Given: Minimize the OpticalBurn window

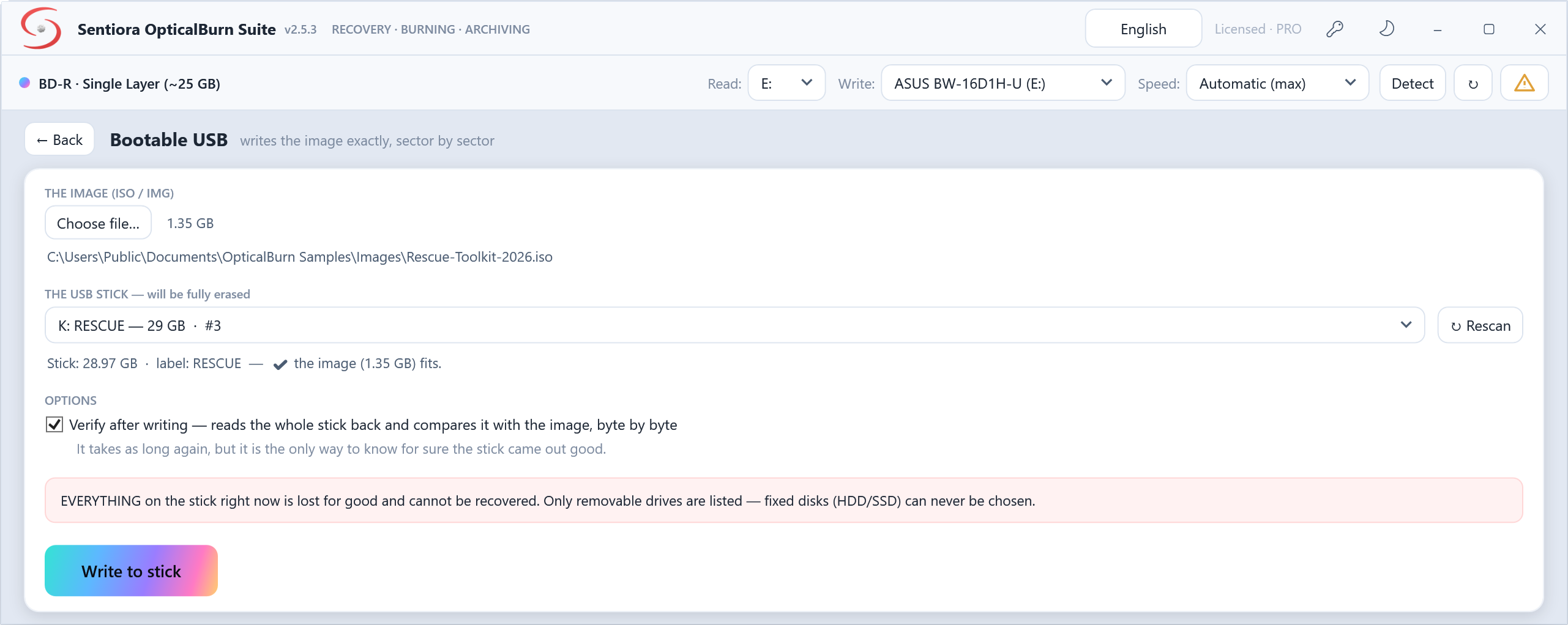Looking at the screenshot, I should 1438,29.
